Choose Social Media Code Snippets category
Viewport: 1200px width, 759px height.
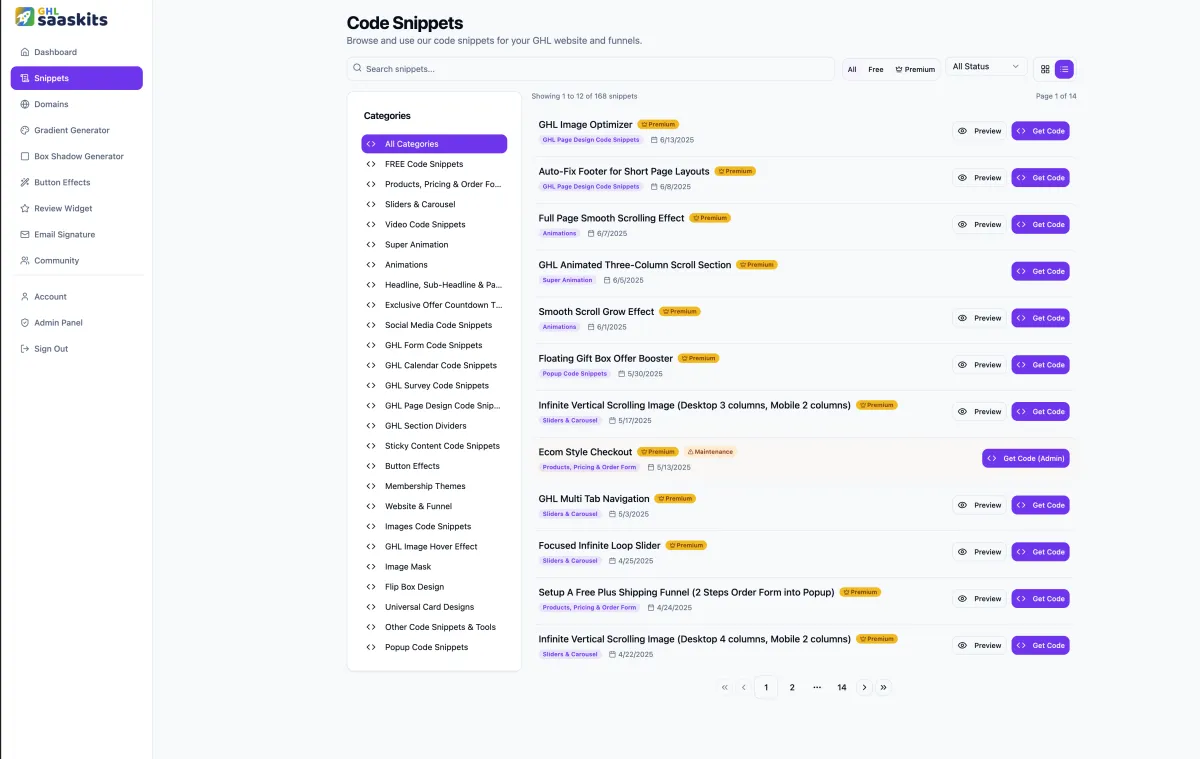(x=434, y=325)
